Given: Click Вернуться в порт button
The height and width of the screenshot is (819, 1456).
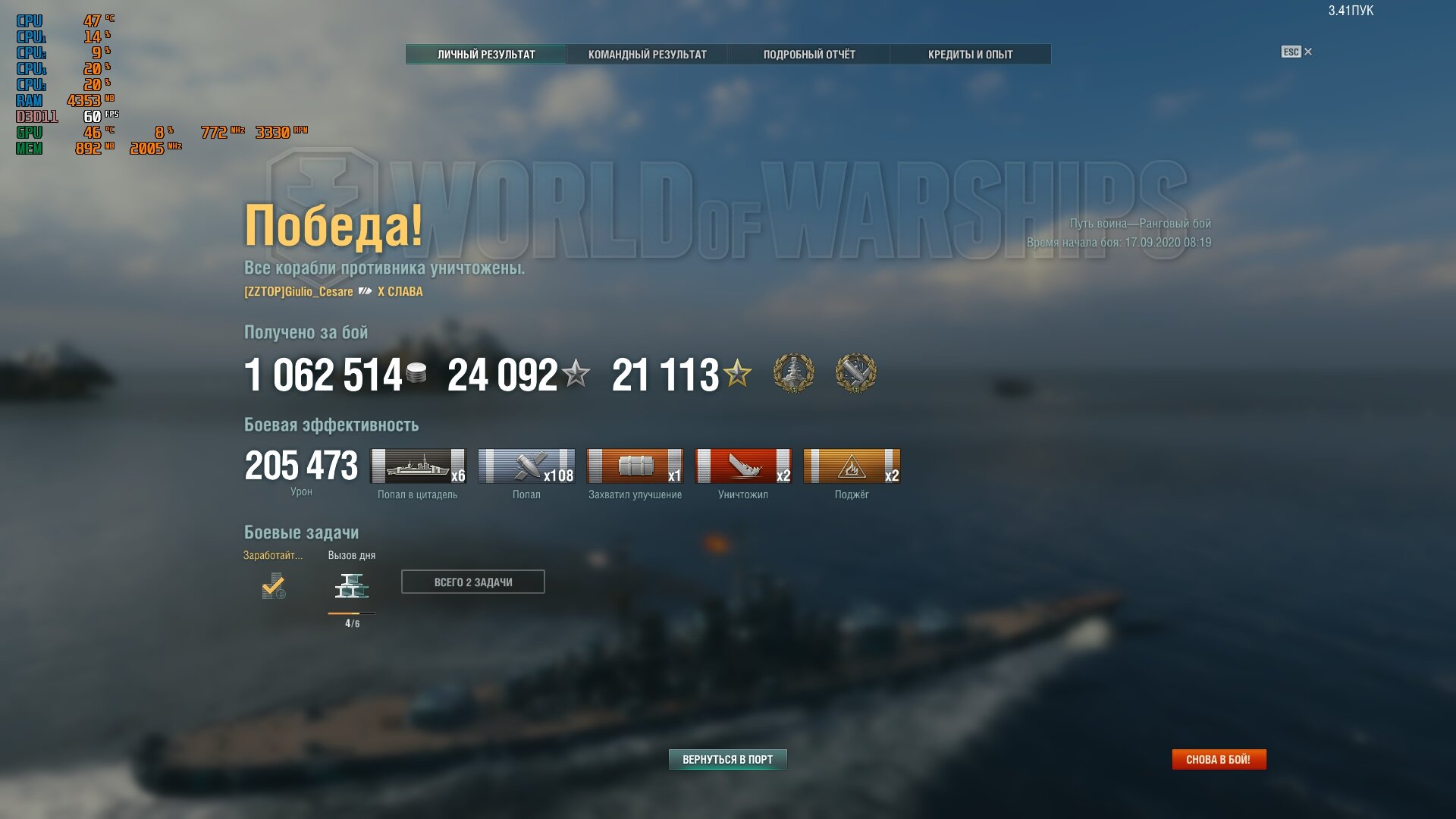Looking at the screenshot, I should point(728,759).
